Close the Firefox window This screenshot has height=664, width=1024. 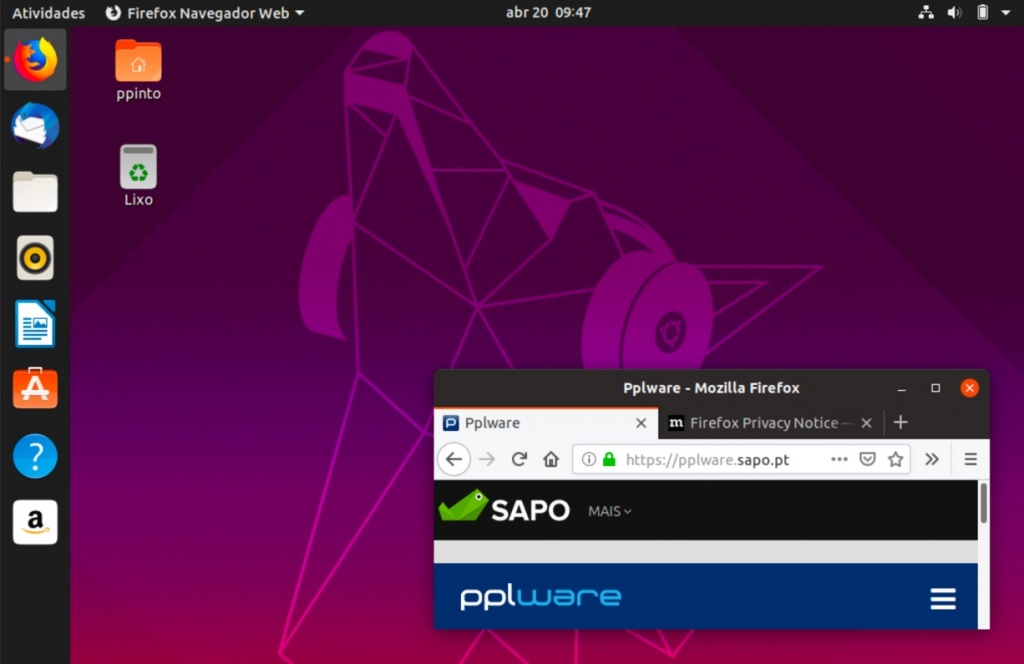coord(969,388)
